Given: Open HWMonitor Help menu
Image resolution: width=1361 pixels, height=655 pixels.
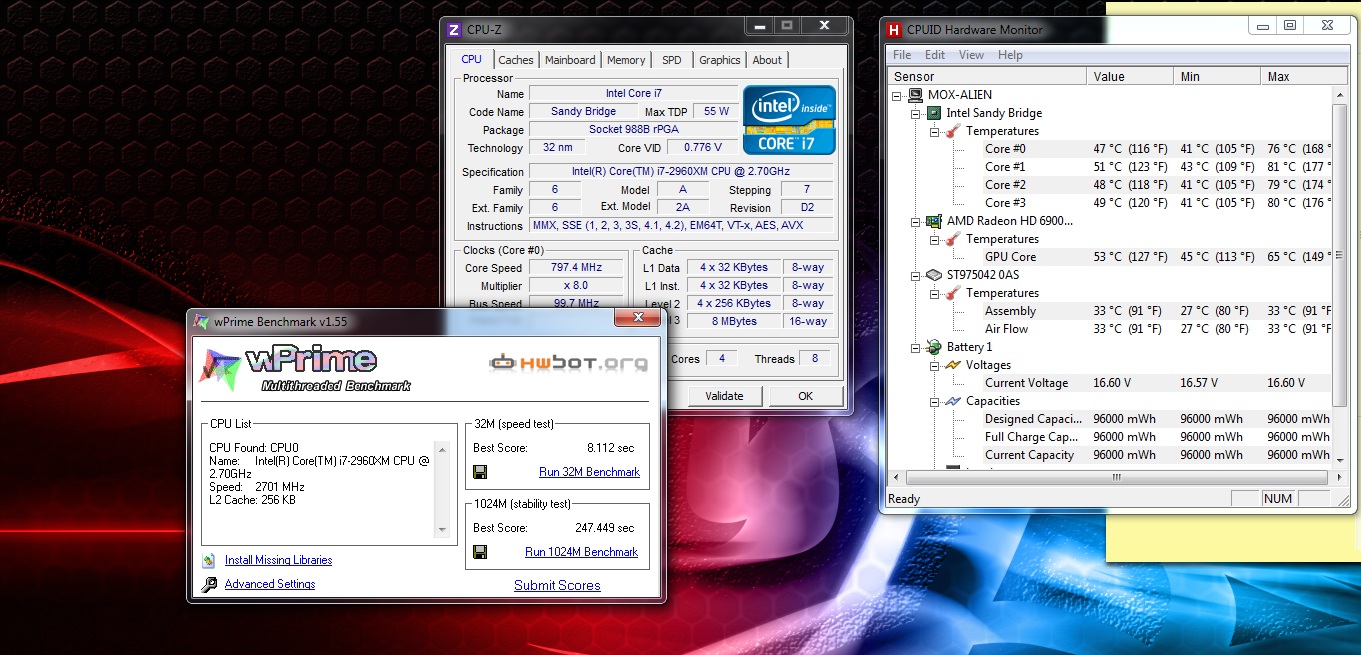Looking at the screenshot, I should [1010, 55].
